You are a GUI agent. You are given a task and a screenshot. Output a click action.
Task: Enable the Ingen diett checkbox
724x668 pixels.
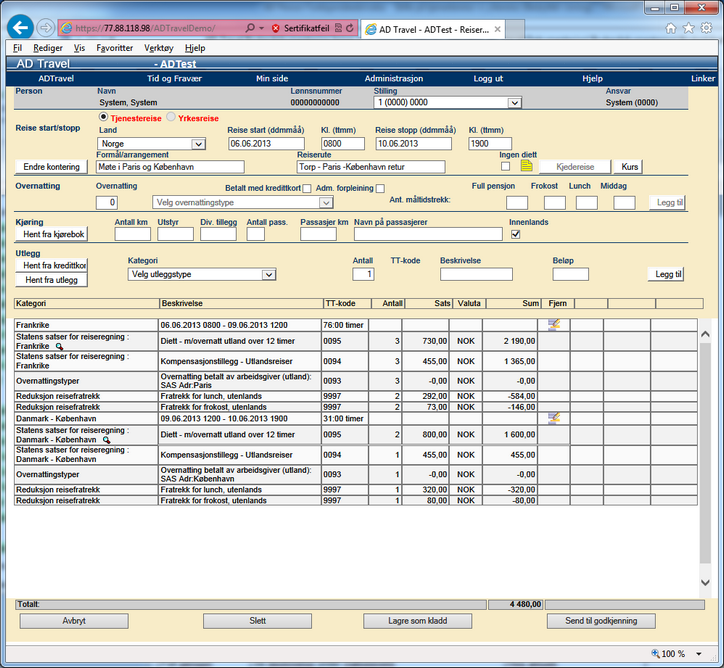click(x=506, y=166)
